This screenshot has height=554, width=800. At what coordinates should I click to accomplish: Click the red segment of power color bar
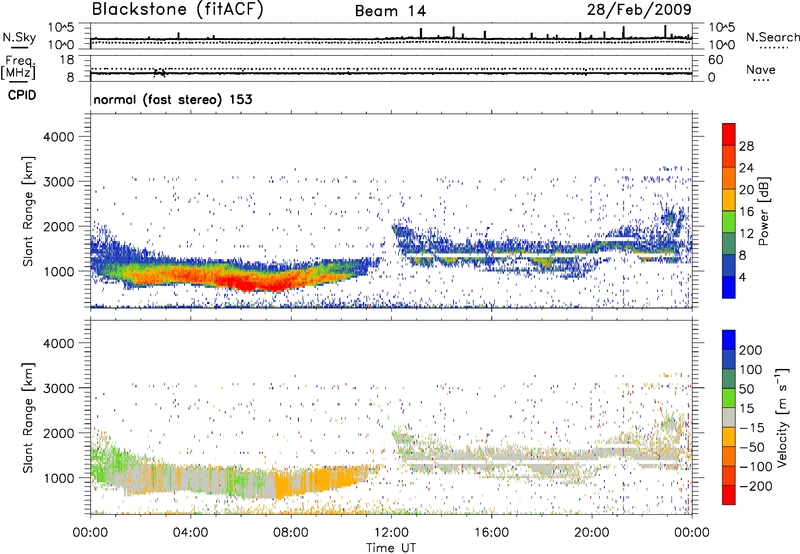click(729, 134)
